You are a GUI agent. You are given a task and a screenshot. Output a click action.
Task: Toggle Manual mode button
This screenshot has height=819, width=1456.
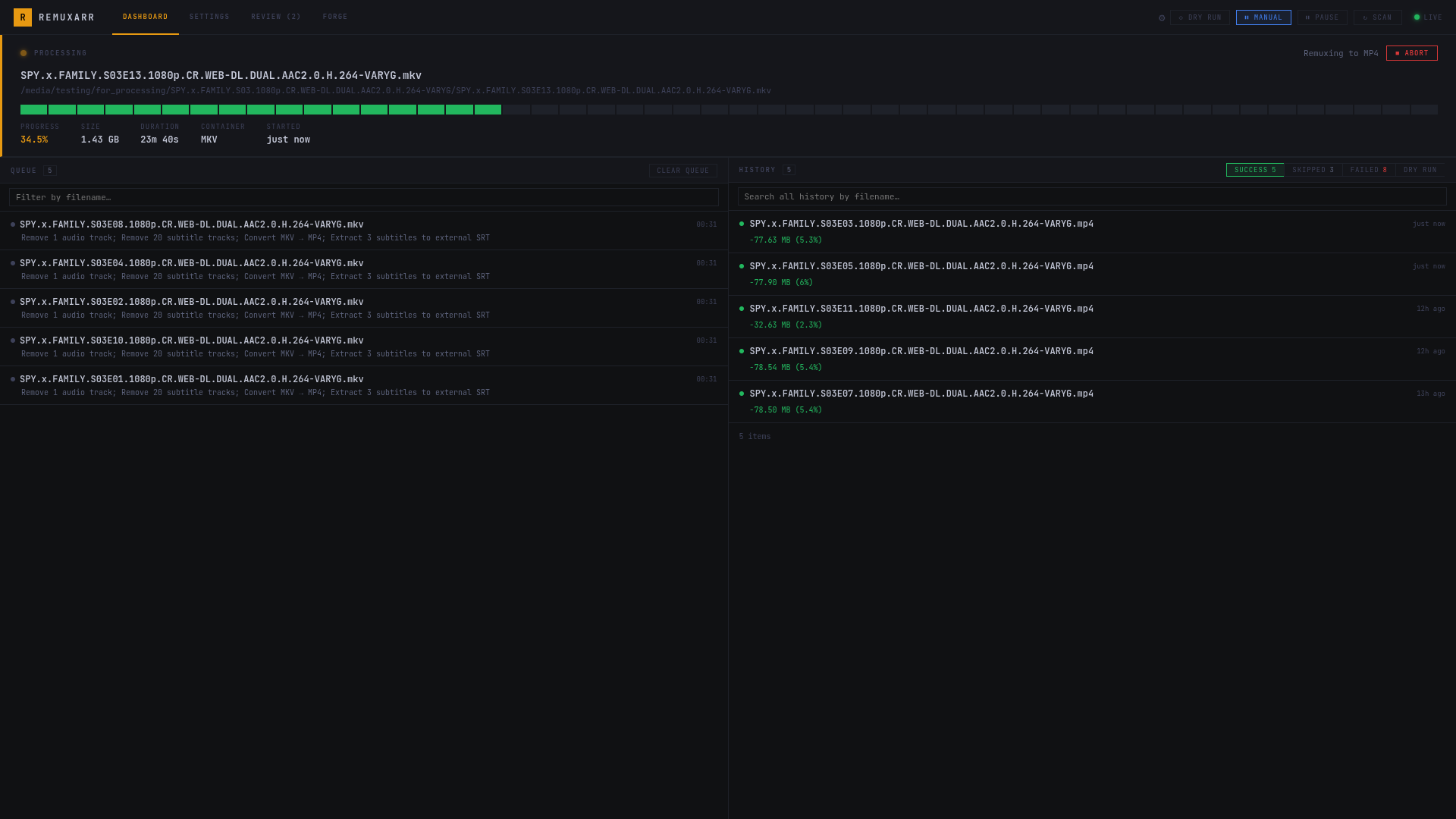point(1263,17)
